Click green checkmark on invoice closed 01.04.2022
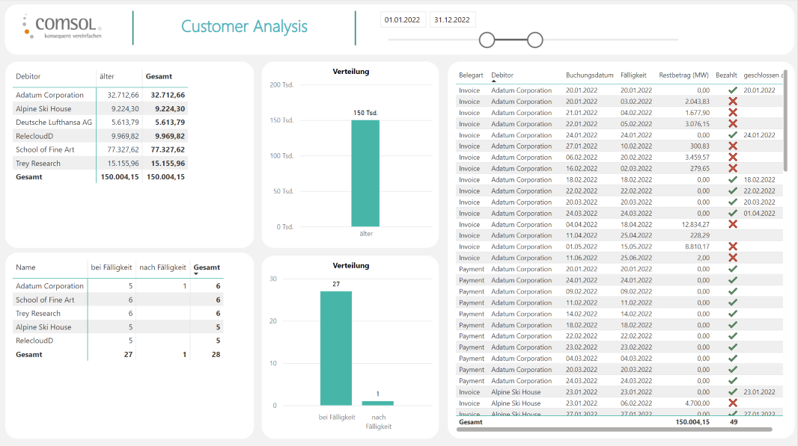The width and height of the screenshot is (798, 446). tap(733, 213)
